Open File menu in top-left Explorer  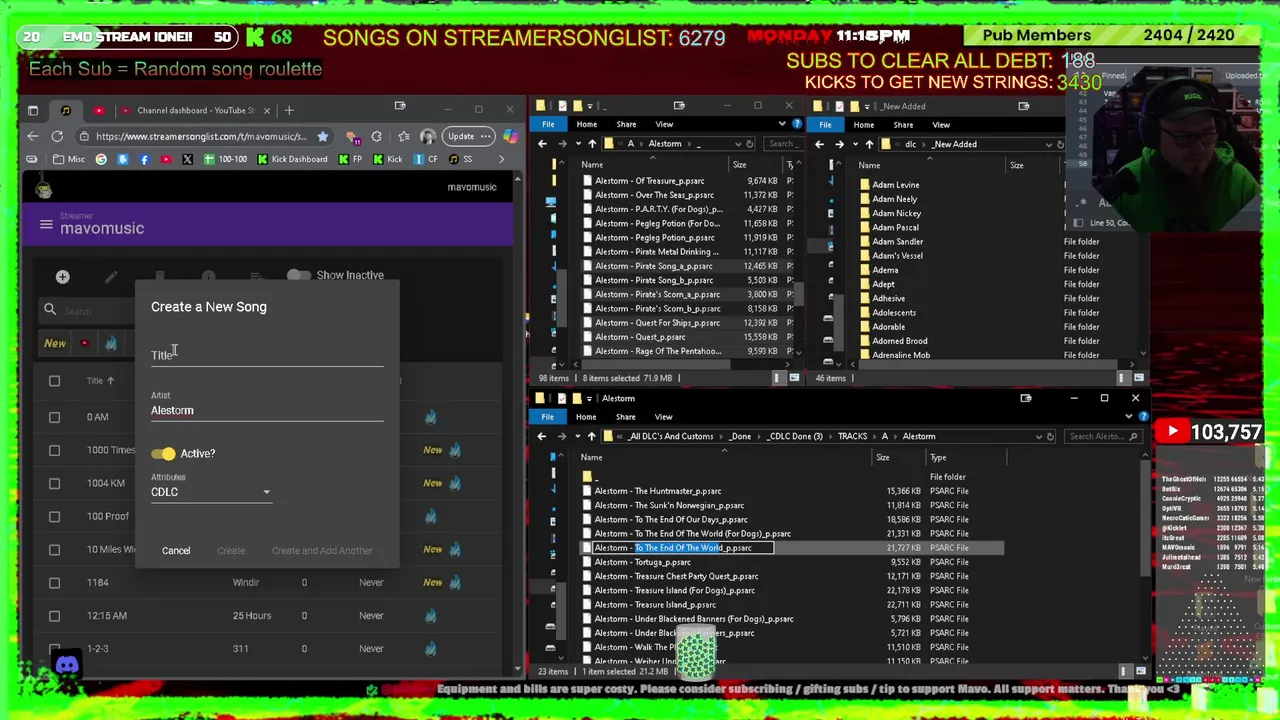click(x=548, y=124)
